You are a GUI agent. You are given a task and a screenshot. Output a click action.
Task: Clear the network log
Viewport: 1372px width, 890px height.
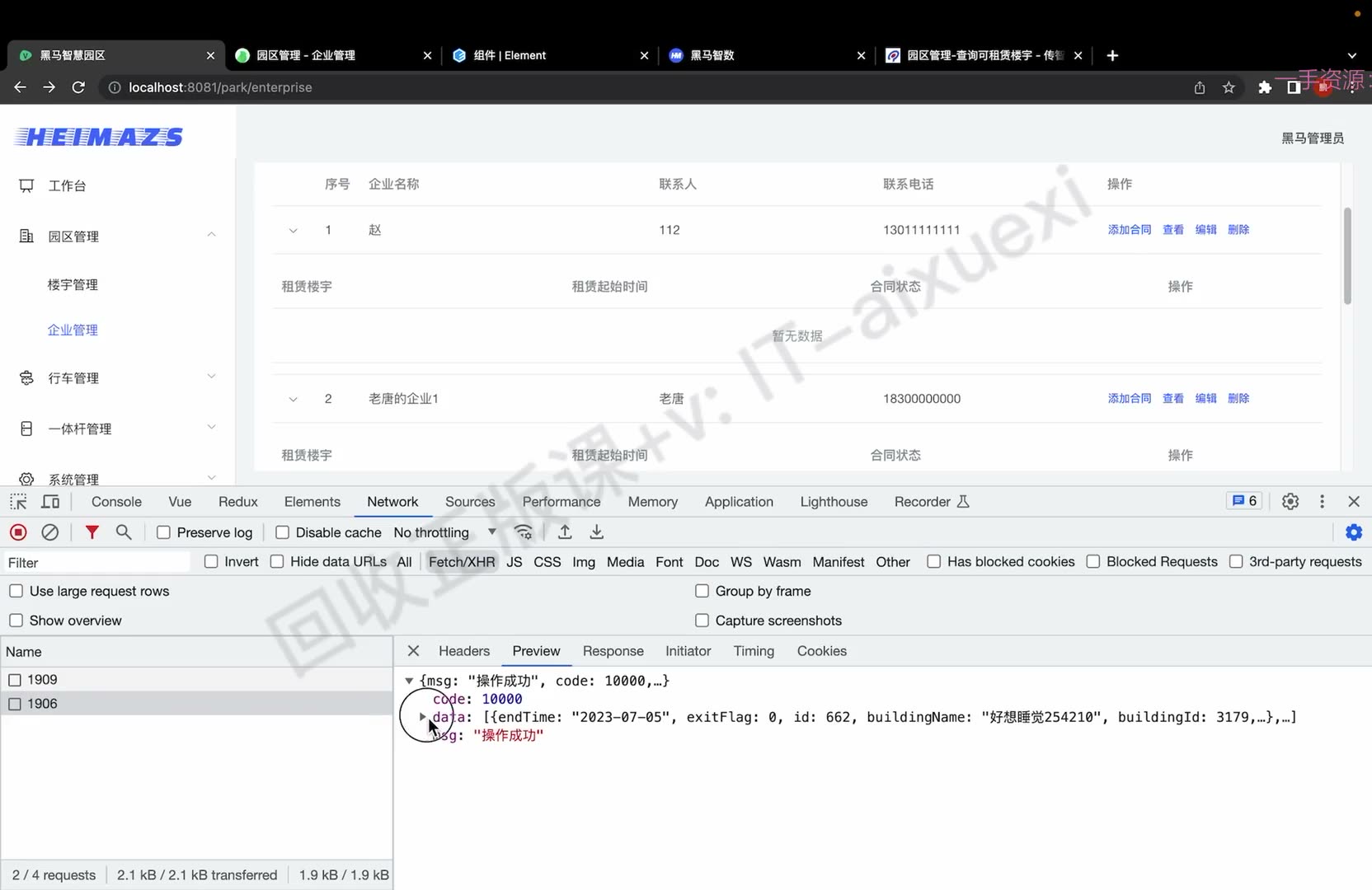(50, 532)
